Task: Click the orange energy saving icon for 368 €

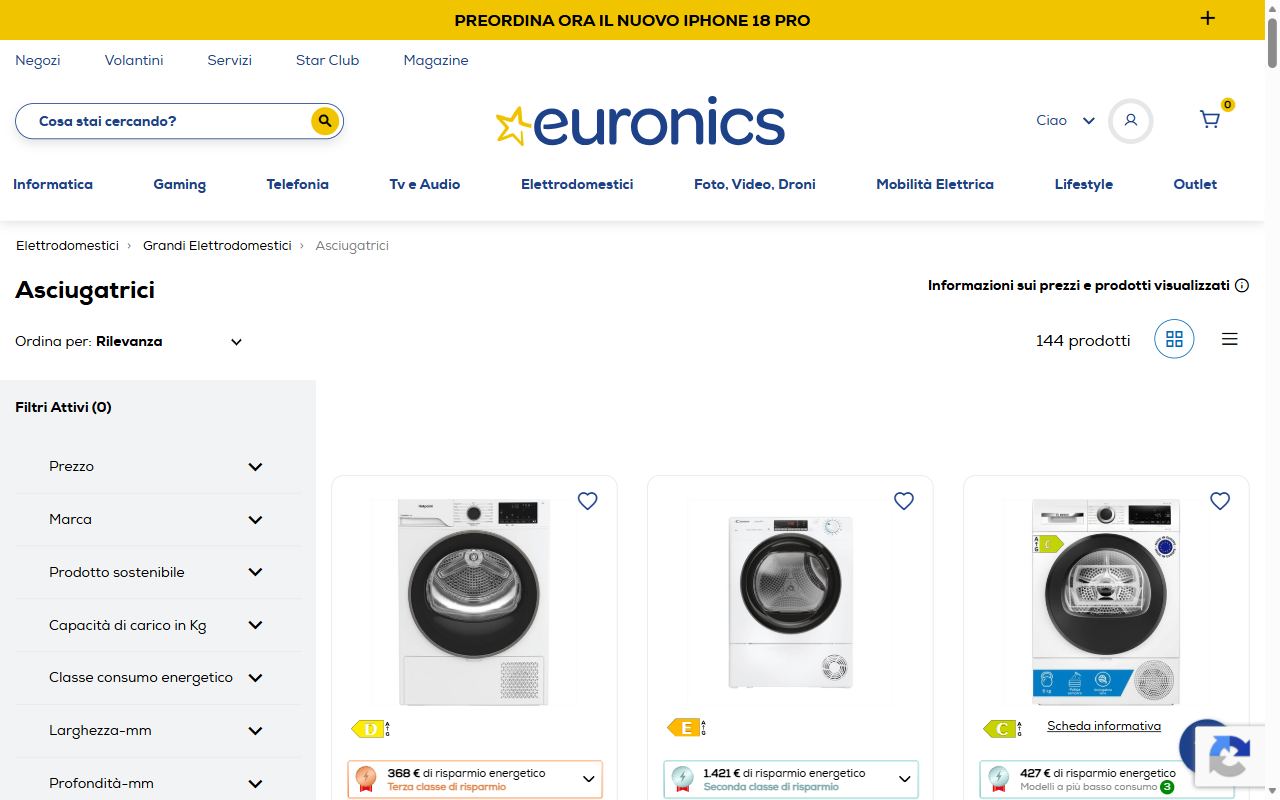Action: (x=367, y=779)
